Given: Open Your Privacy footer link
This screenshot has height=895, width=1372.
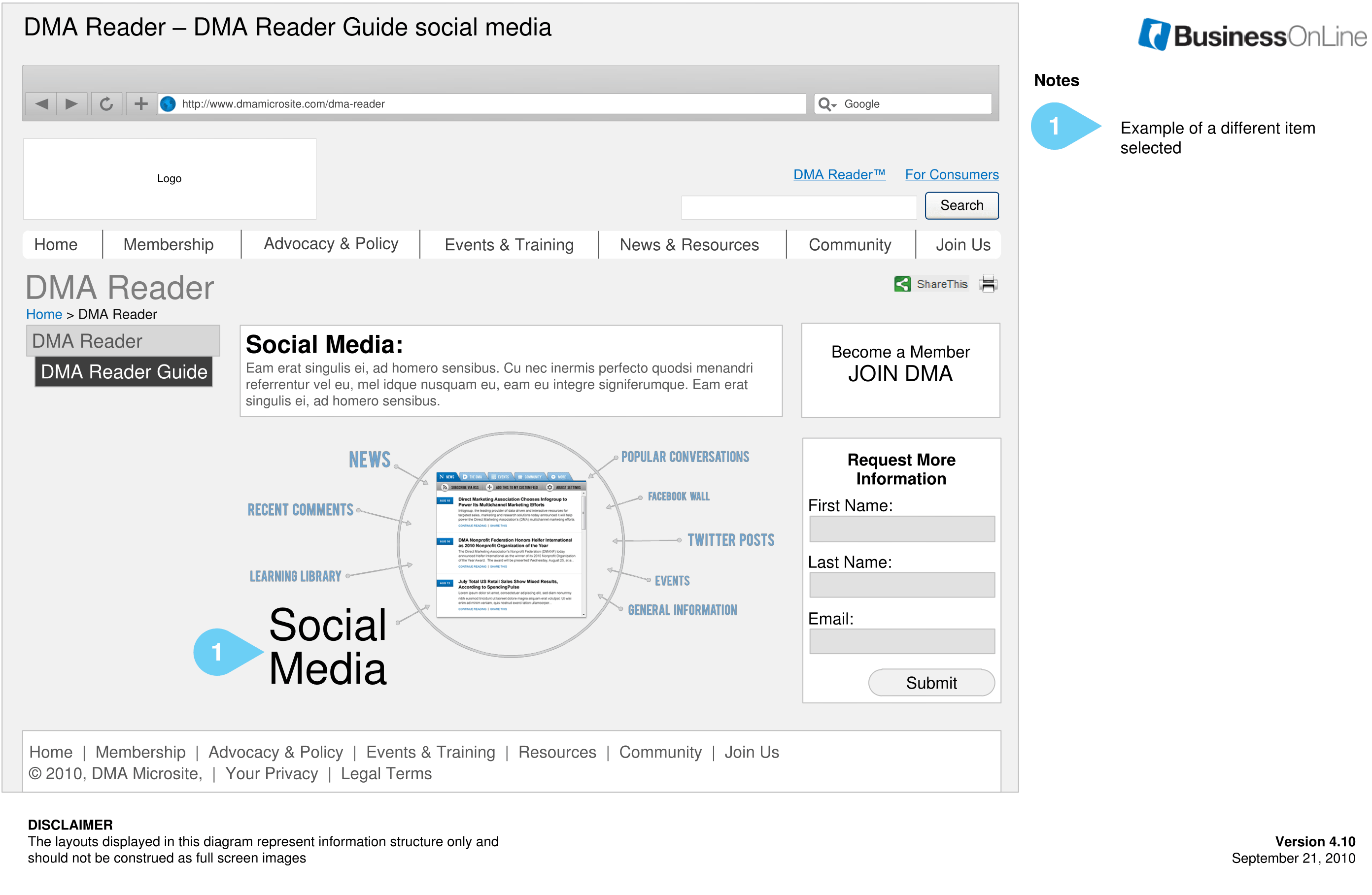Looking at the screenshot, I should [272, 773].
